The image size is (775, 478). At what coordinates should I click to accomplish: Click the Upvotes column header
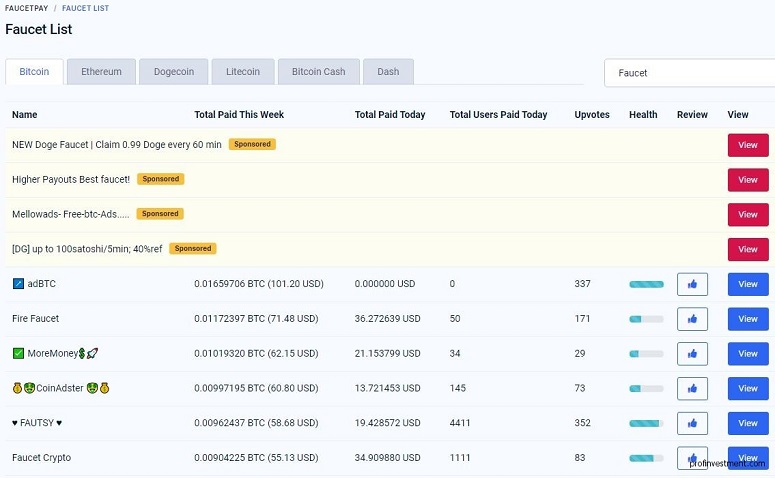pos(592,115)
